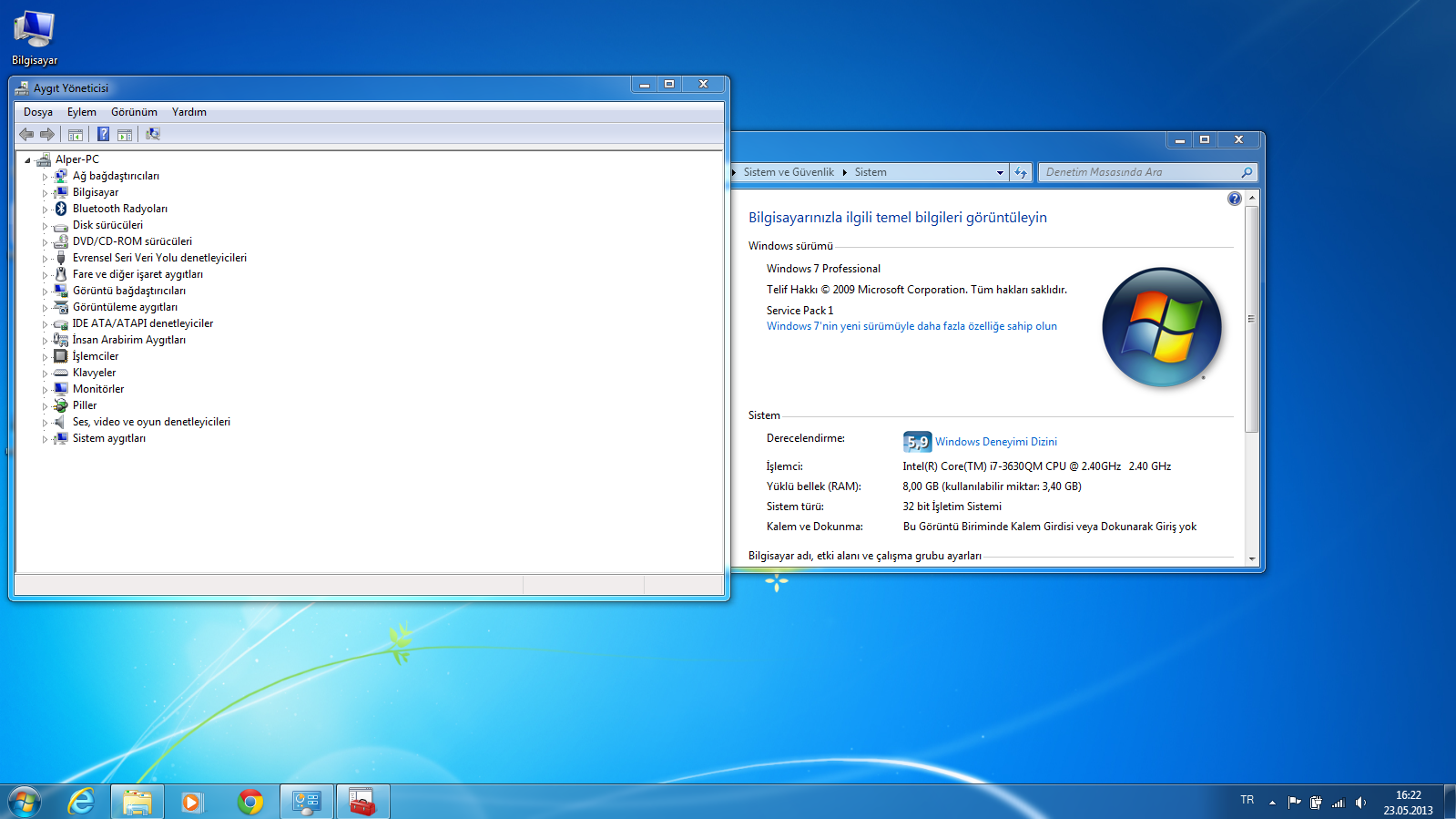This screenshot has width=1456, height=819.
Task: Click the TR language indicator
Action: coord(1247,800)
